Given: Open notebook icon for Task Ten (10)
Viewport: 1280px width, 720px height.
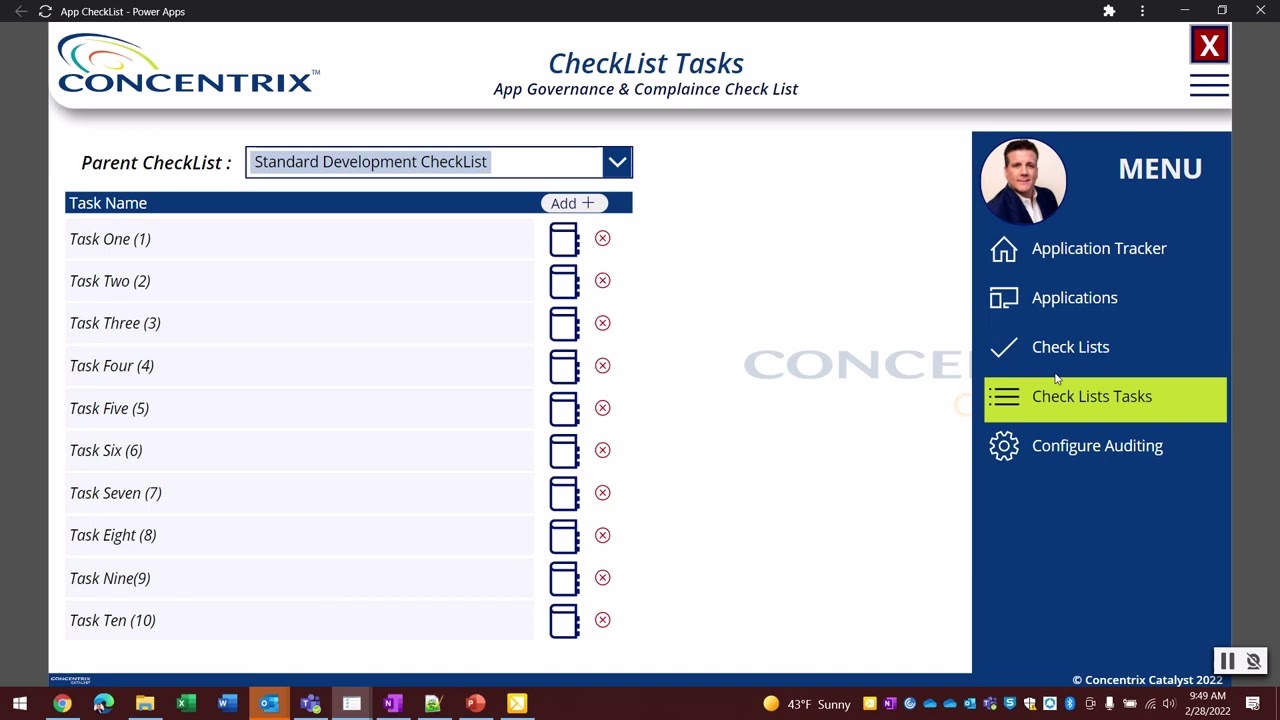Looking at the screenshot, I should click(564, 621).
